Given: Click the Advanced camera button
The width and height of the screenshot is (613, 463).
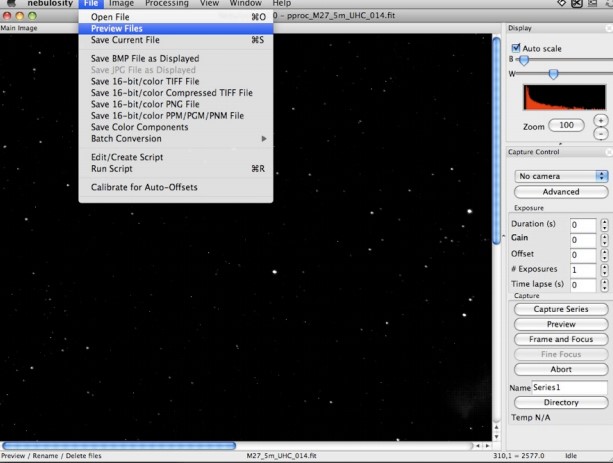Looking at the screenshot, I should point(560,192).
